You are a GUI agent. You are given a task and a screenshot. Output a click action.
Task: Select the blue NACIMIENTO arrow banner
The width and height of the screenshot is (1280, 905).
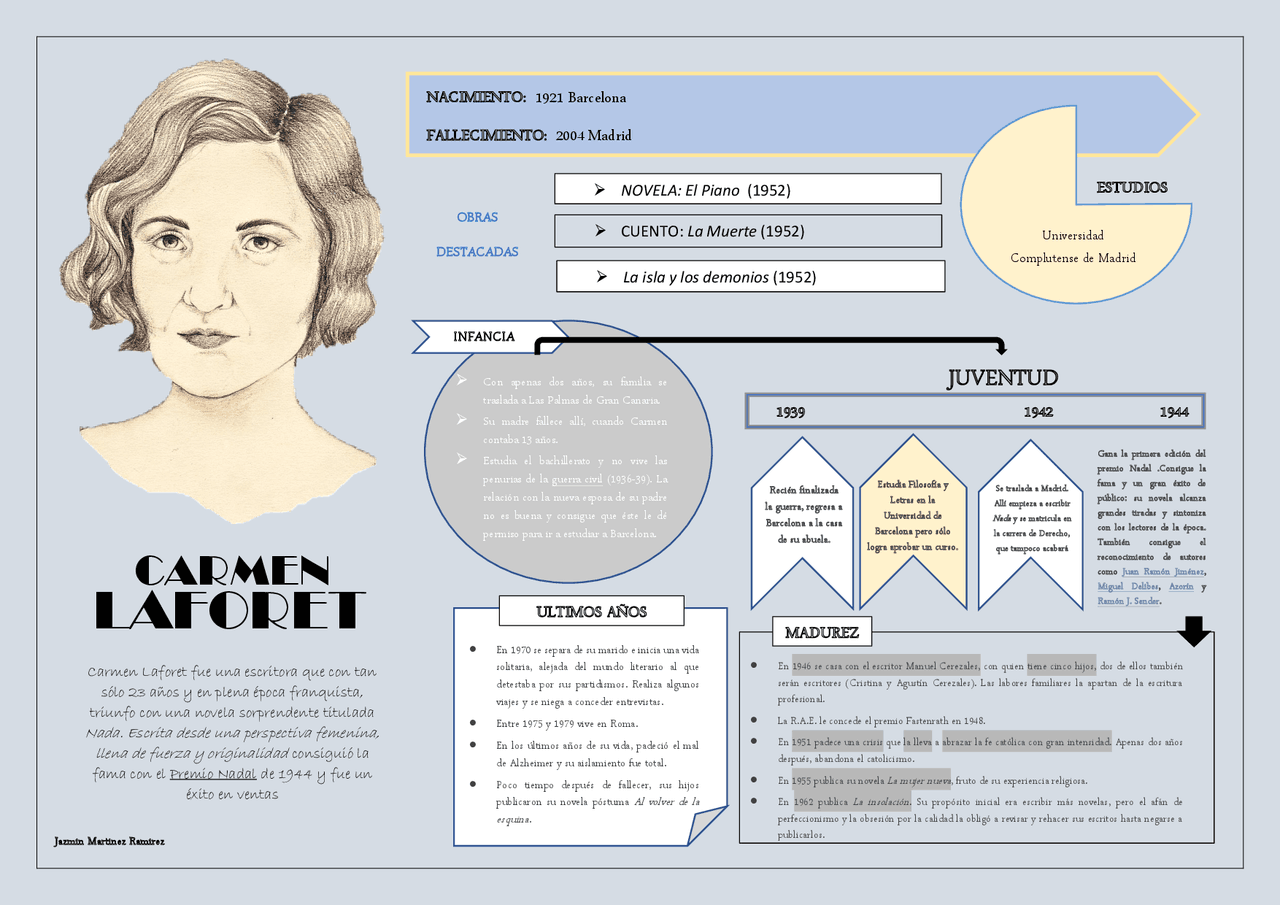click(x=780, y=115)
